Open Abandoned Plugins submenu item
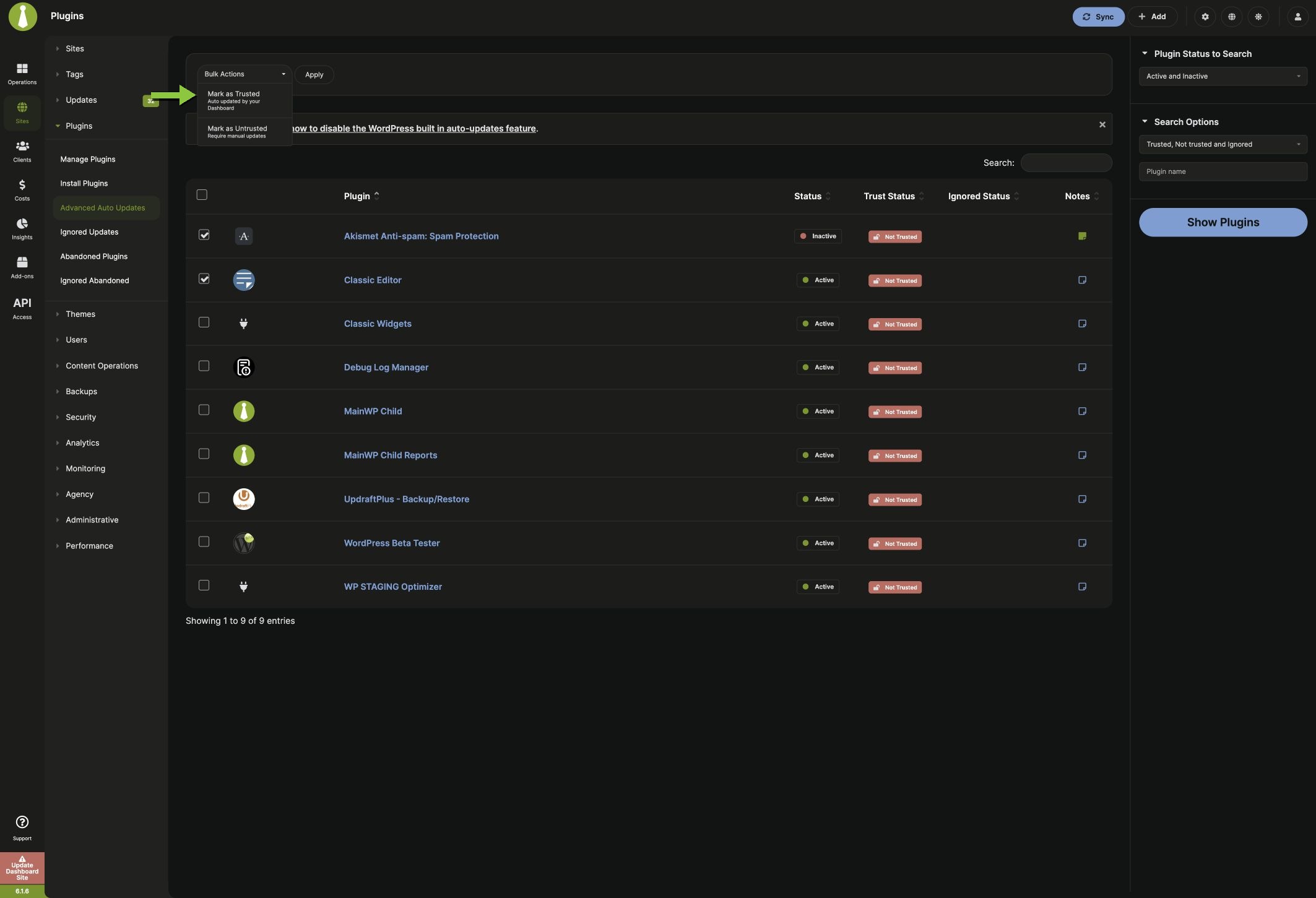Viewport: 1316px width, 898px height. coord(94,256)
